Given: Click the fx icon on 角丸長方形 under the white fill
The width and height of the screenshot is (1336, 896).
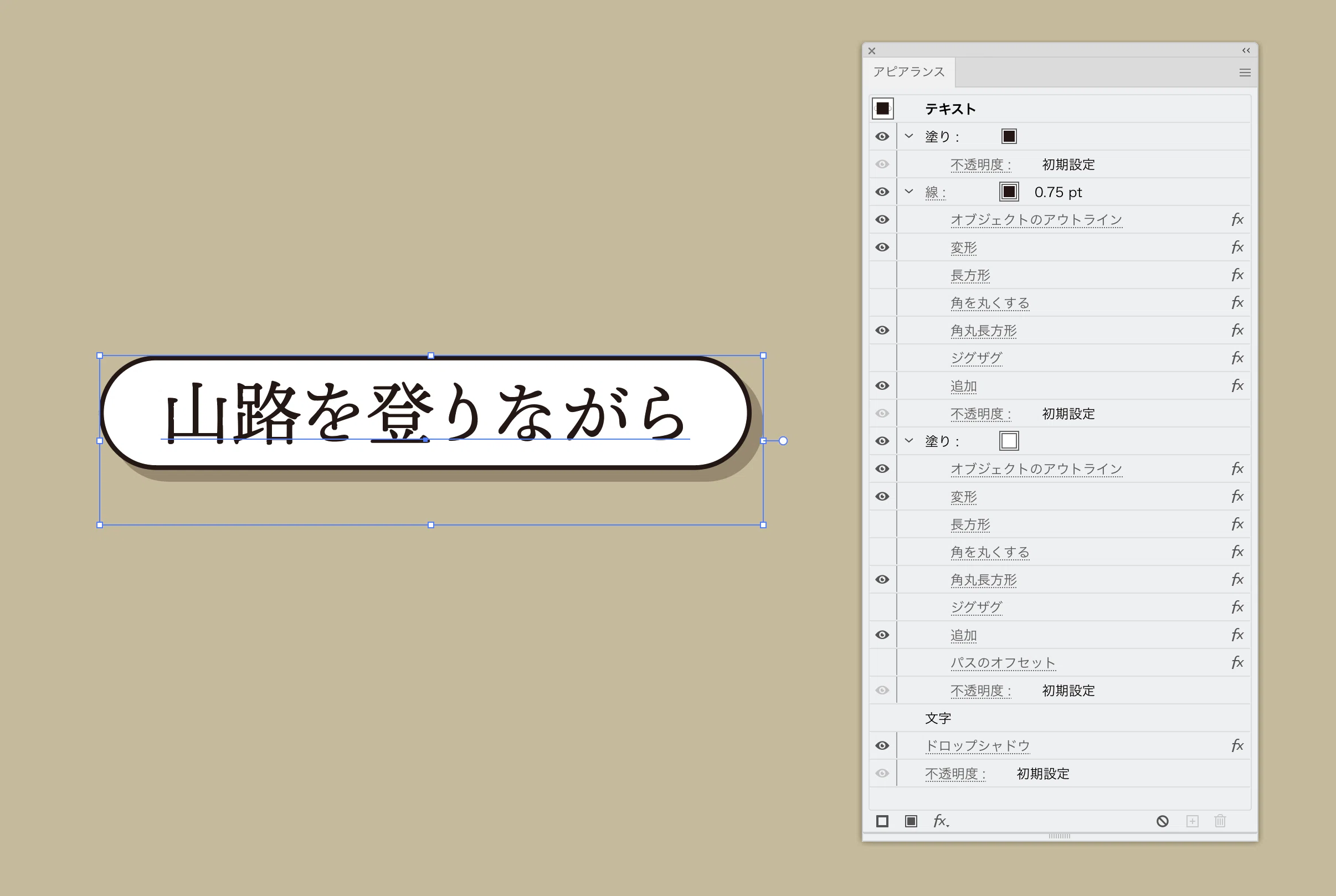Looking at the screenshot, I should pos(1237,579).
